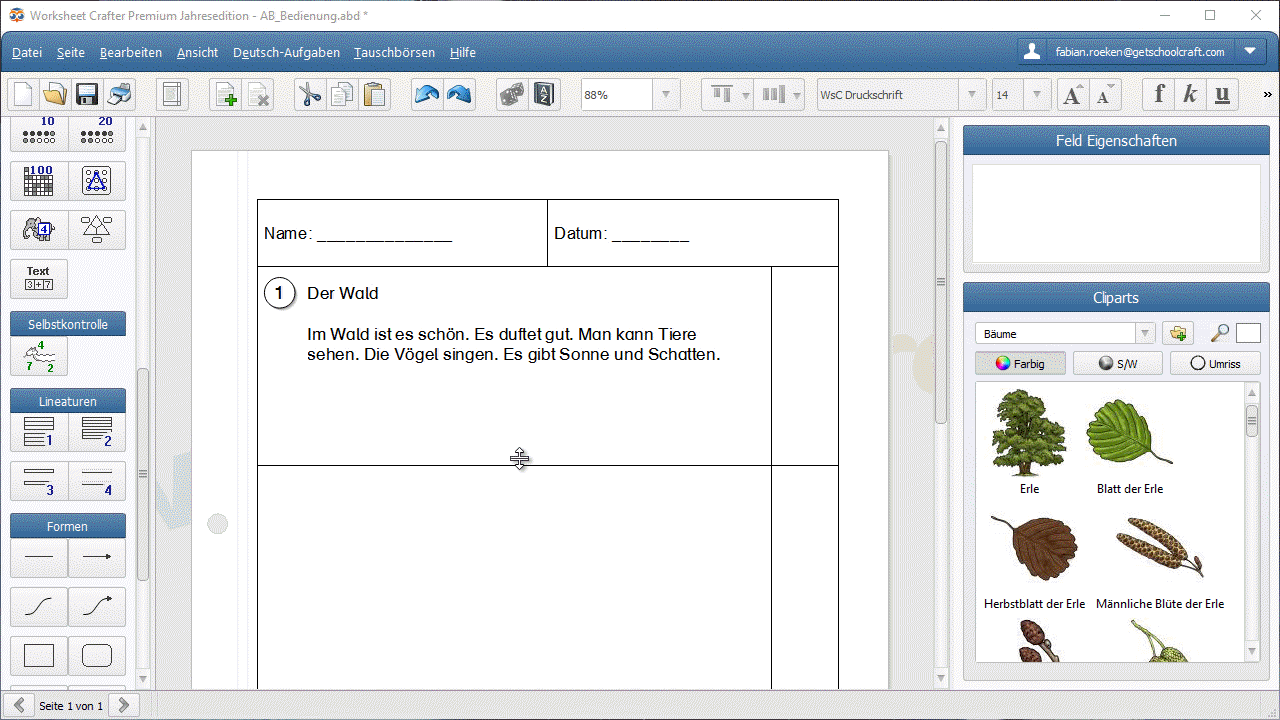The image size is (1280, 720).
Task: Expand the WsC Druckschrift font dropdown
Action: [x=971, y=95]
